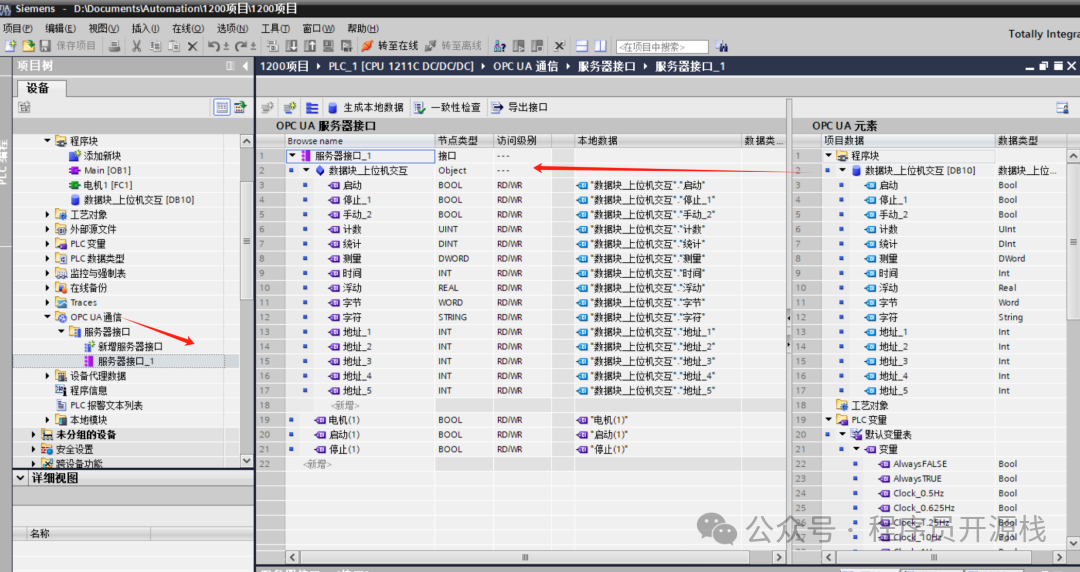Click the project search input field
The image size is (1080, 572).
click(661, 47)
